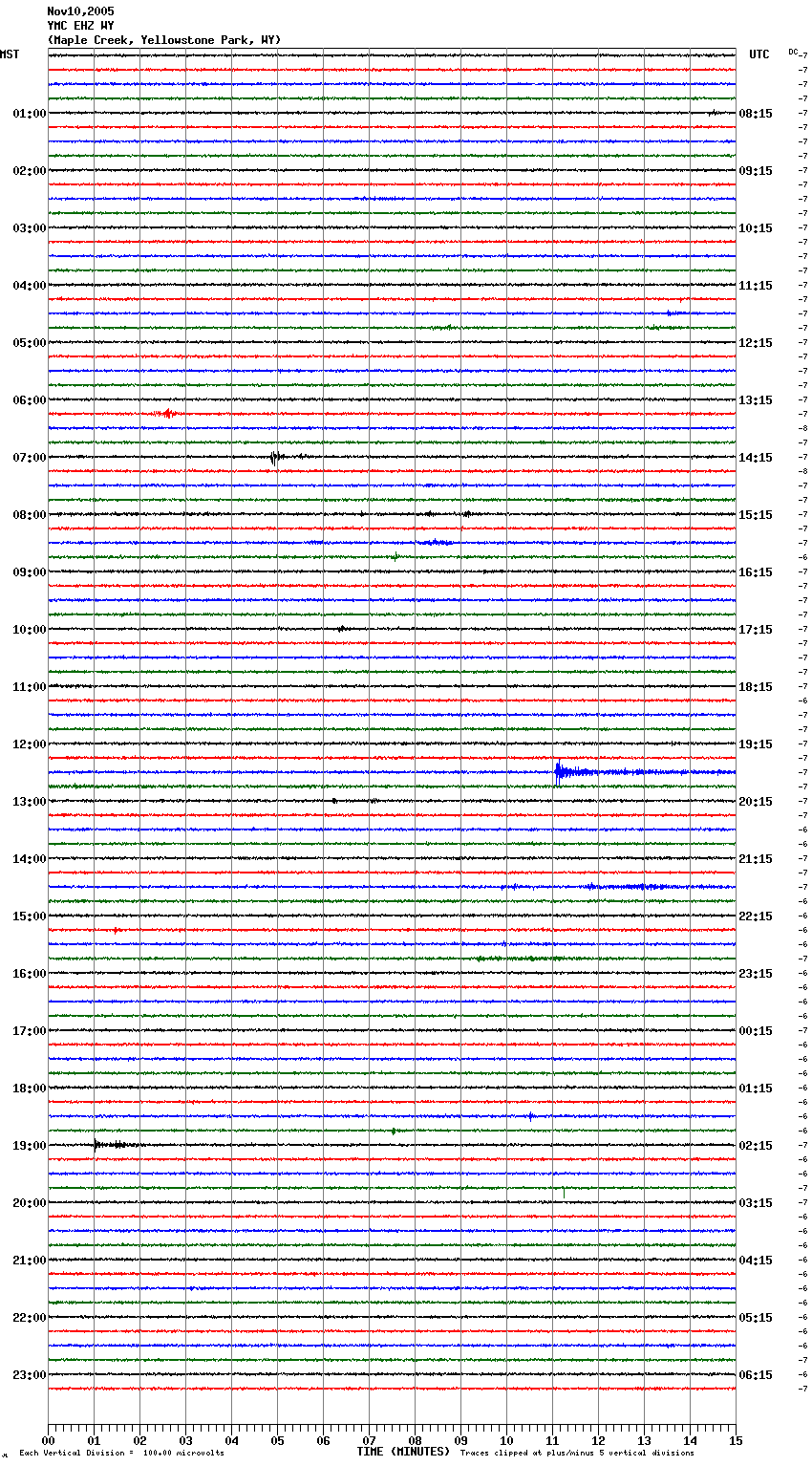
Task: Select the 23:00 MST row label
Action: point(30,1375)
